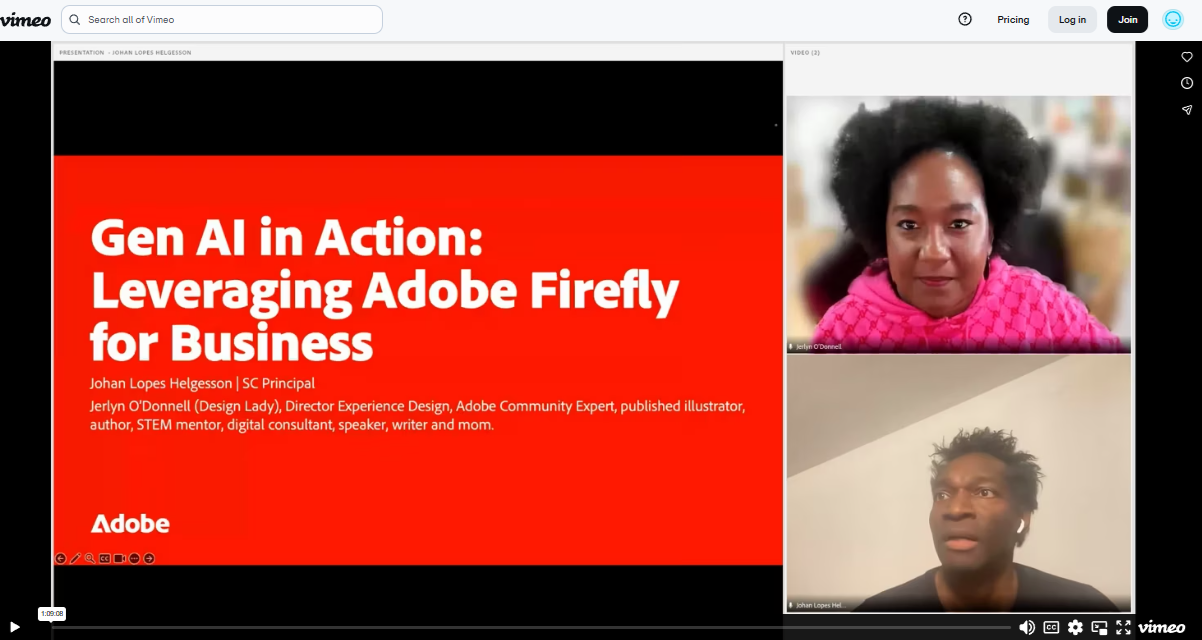Viewport: 1202px width, 640px height.
Task: Click the Vimeo logo in top left
Action: click(x=26, y=19)
